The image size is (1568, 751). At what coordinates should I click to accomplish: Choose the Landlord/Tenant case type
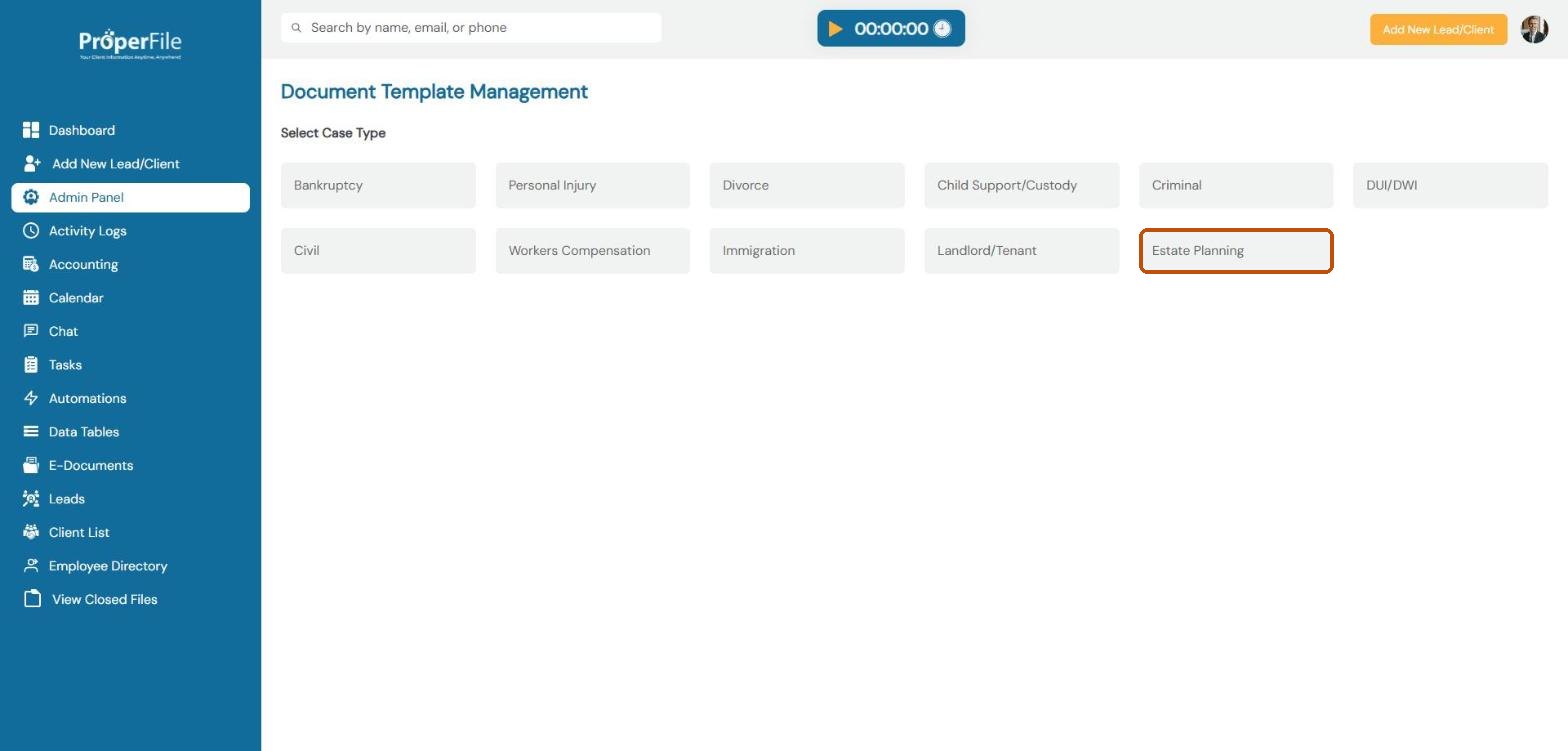coord(1021,250)
